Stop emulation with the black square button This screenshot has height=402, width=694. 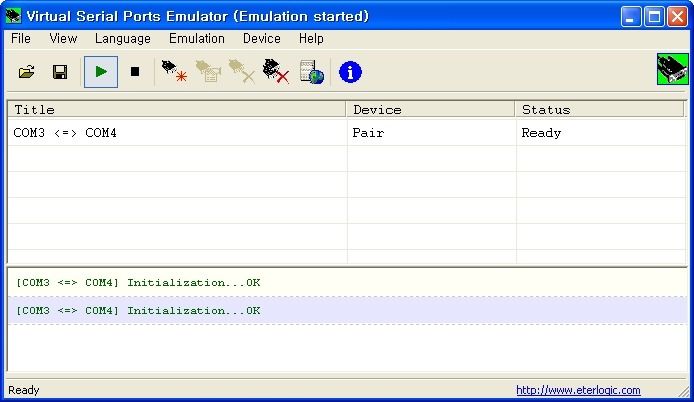point(135,72)
